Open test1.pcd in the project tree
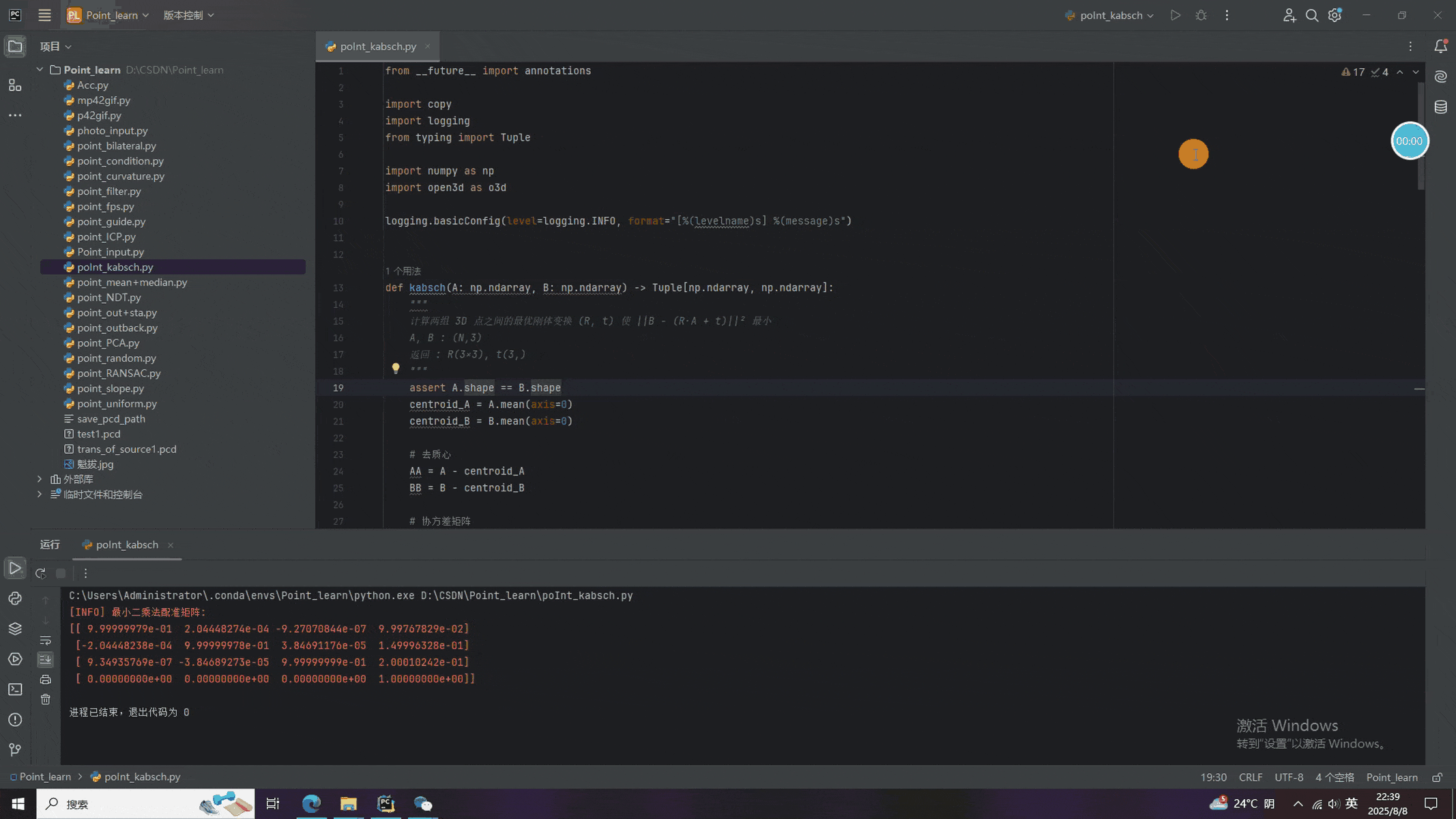This screenshot has width=1456, height=819. pyautogui.click(x=98, y=434)
